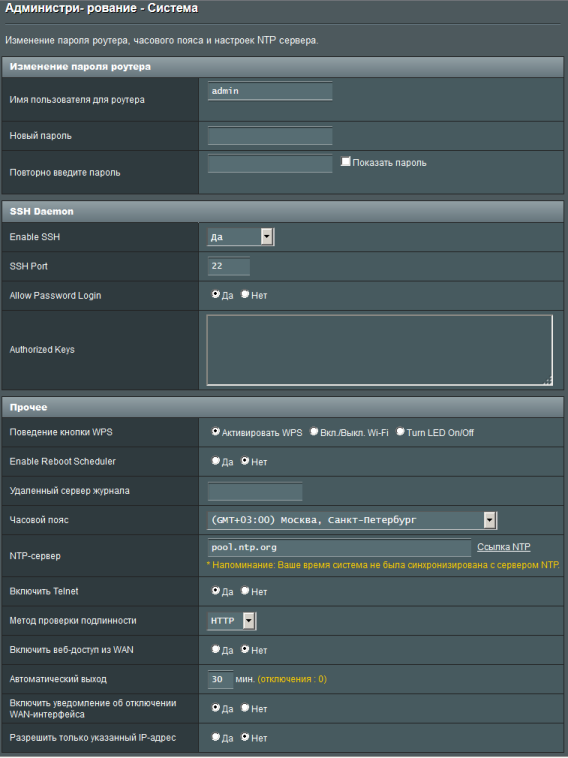
Task: Select Да for WAN disconnect notification
Action: point(216,708)
